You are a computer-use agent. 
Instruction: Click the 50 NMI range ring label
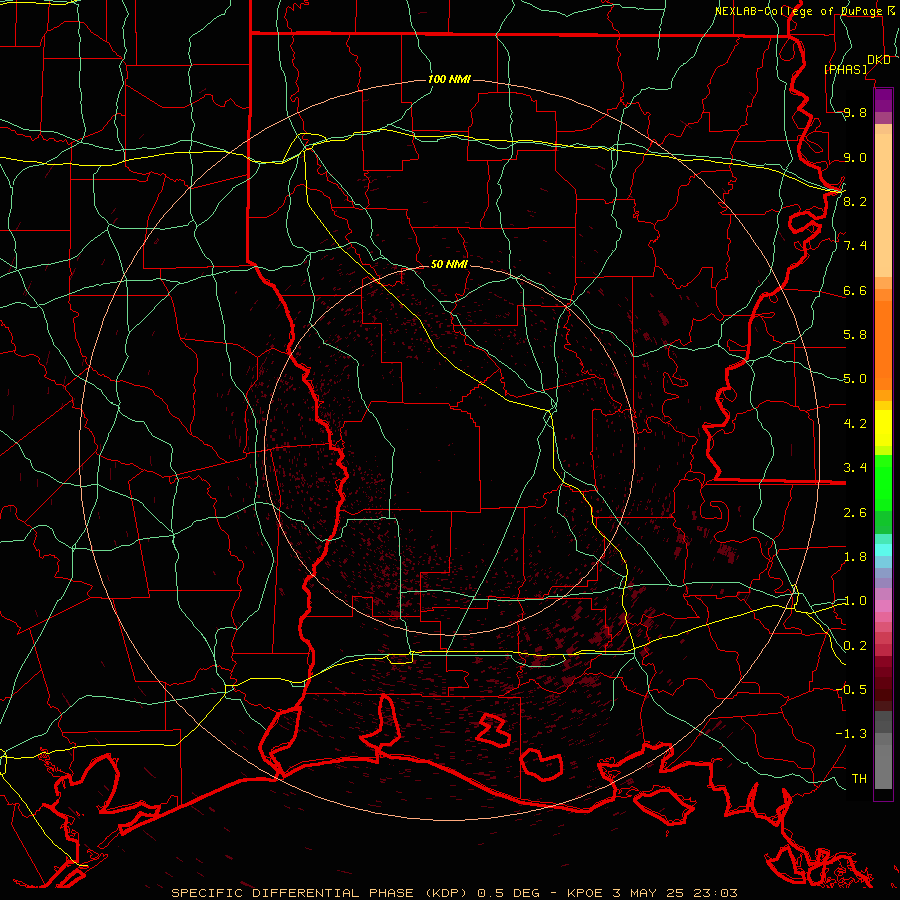(x=449, y=264)
